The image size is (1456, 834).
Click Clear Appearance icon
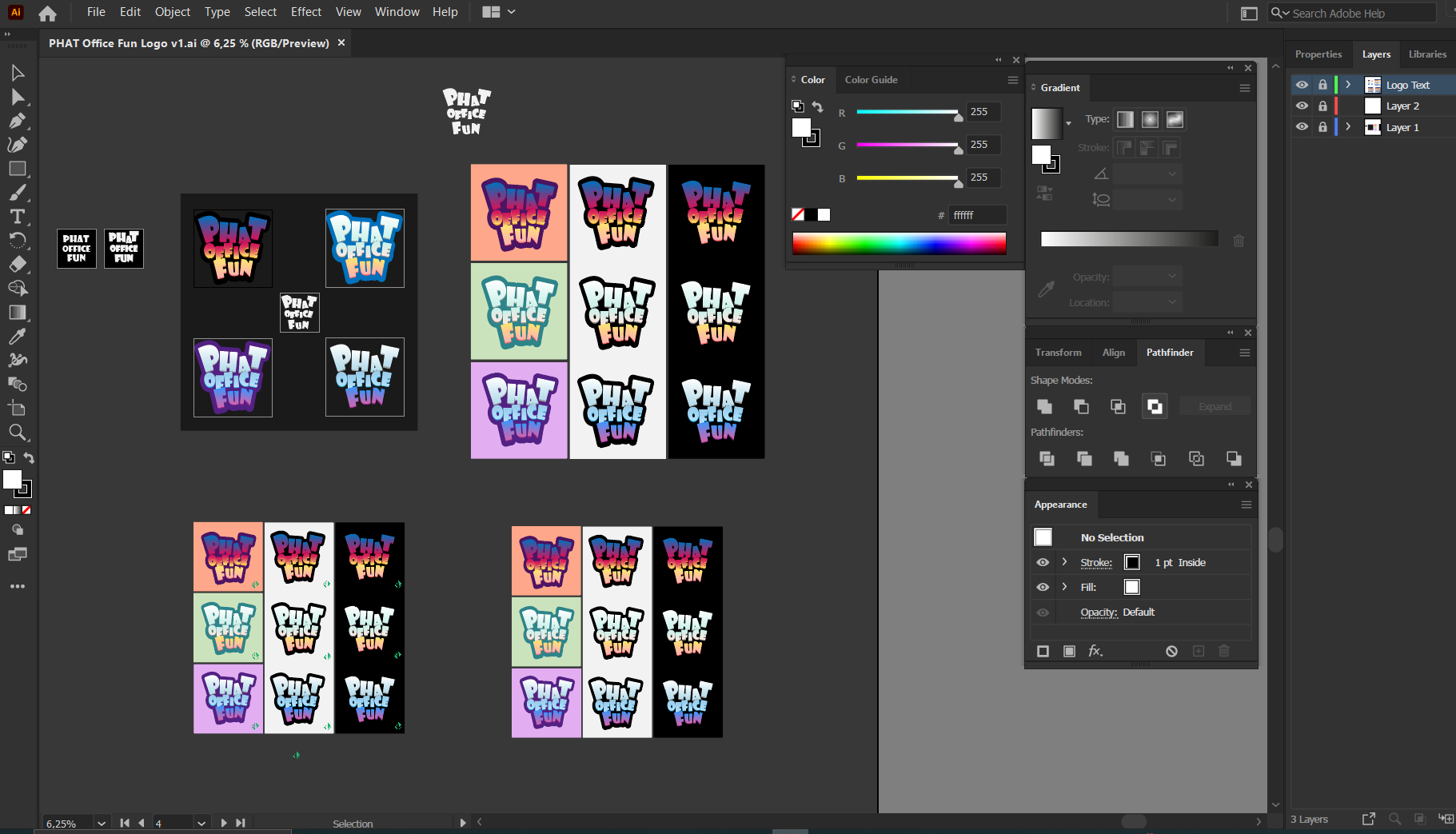pyautogui.click(x=1171, y=651)
